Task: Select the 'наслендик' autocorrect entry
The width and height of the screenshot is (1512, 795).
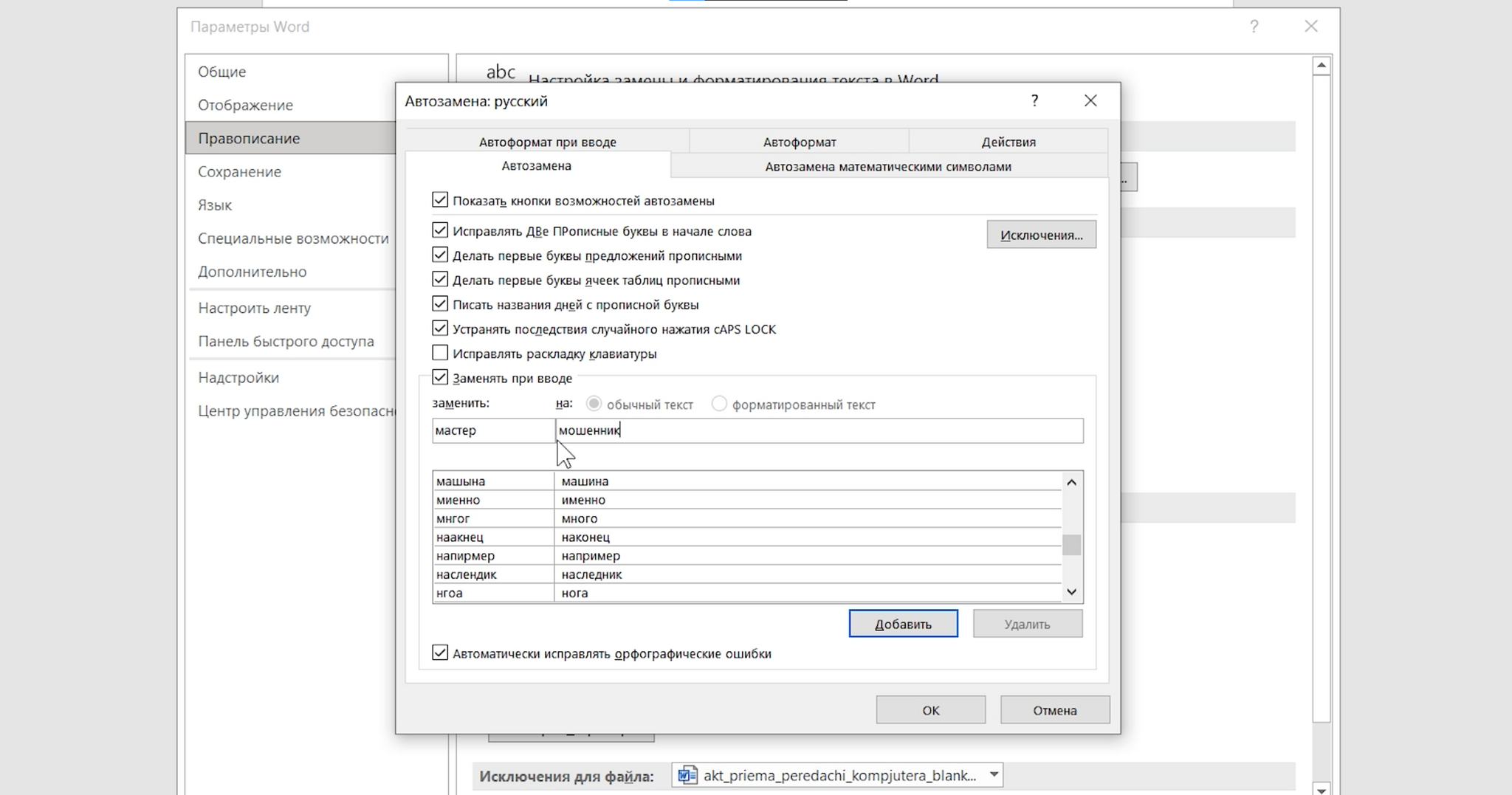Action: pos(747,574)
